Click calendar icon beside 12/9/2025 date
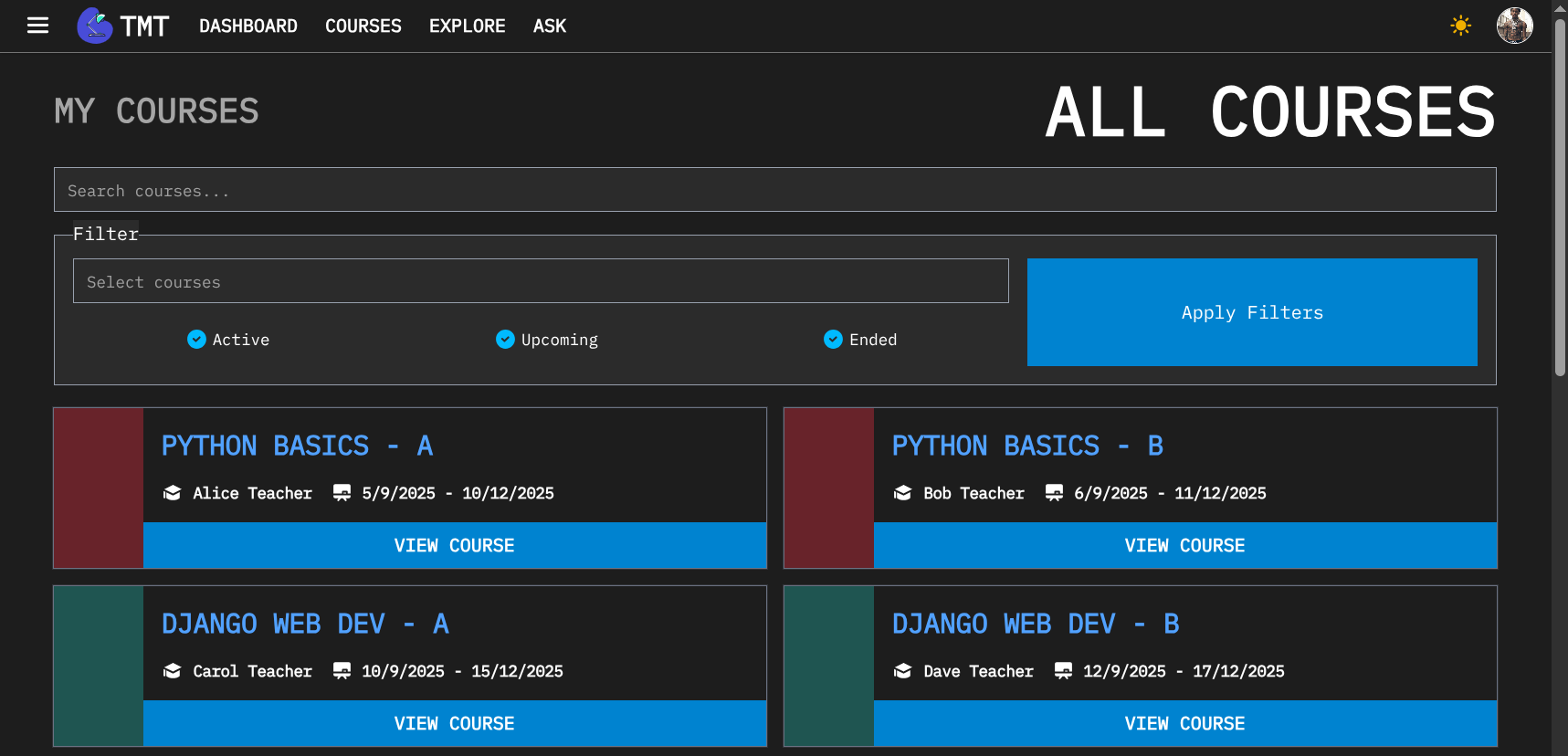 click(1063, 671)
